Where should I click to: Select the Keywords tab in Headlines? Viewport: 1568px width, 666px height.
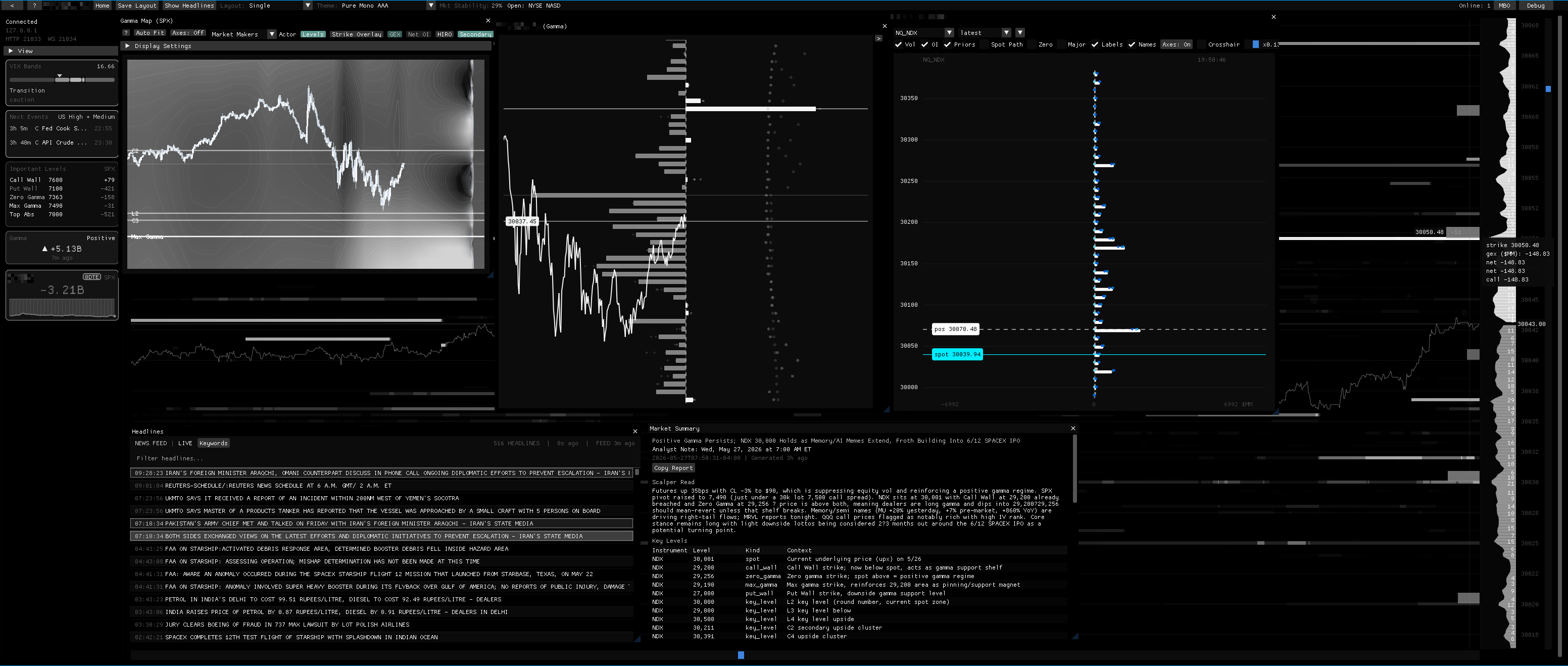coord(213,443)
